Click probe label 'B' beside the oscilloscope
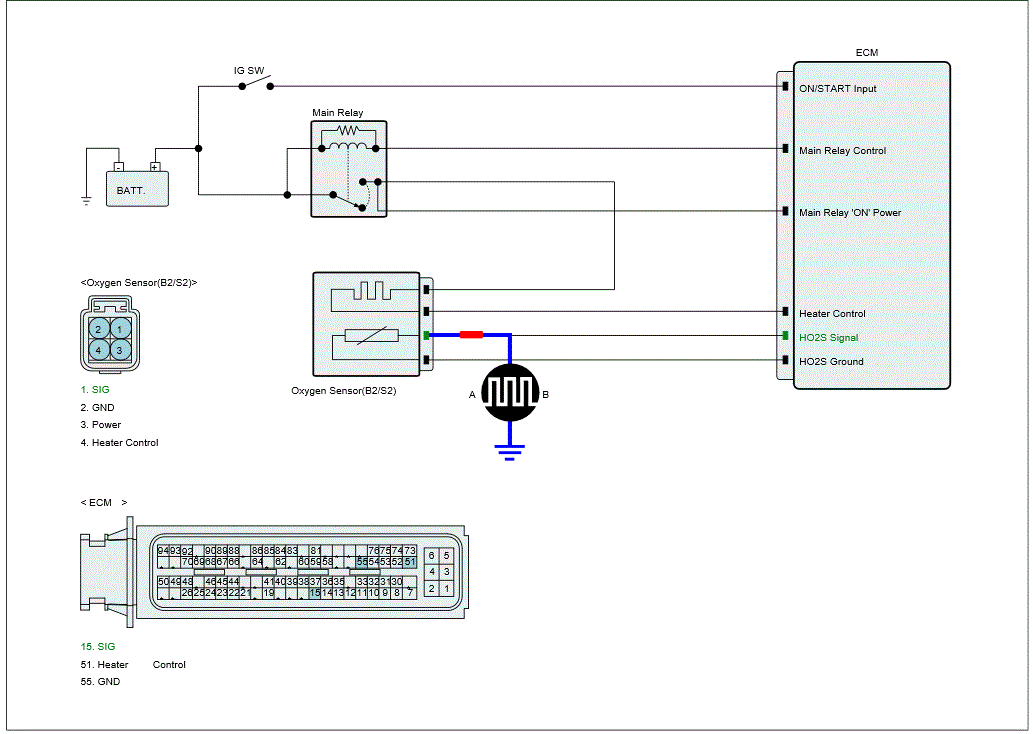The width and height of the screenshot is (1033, 734). 545,395
